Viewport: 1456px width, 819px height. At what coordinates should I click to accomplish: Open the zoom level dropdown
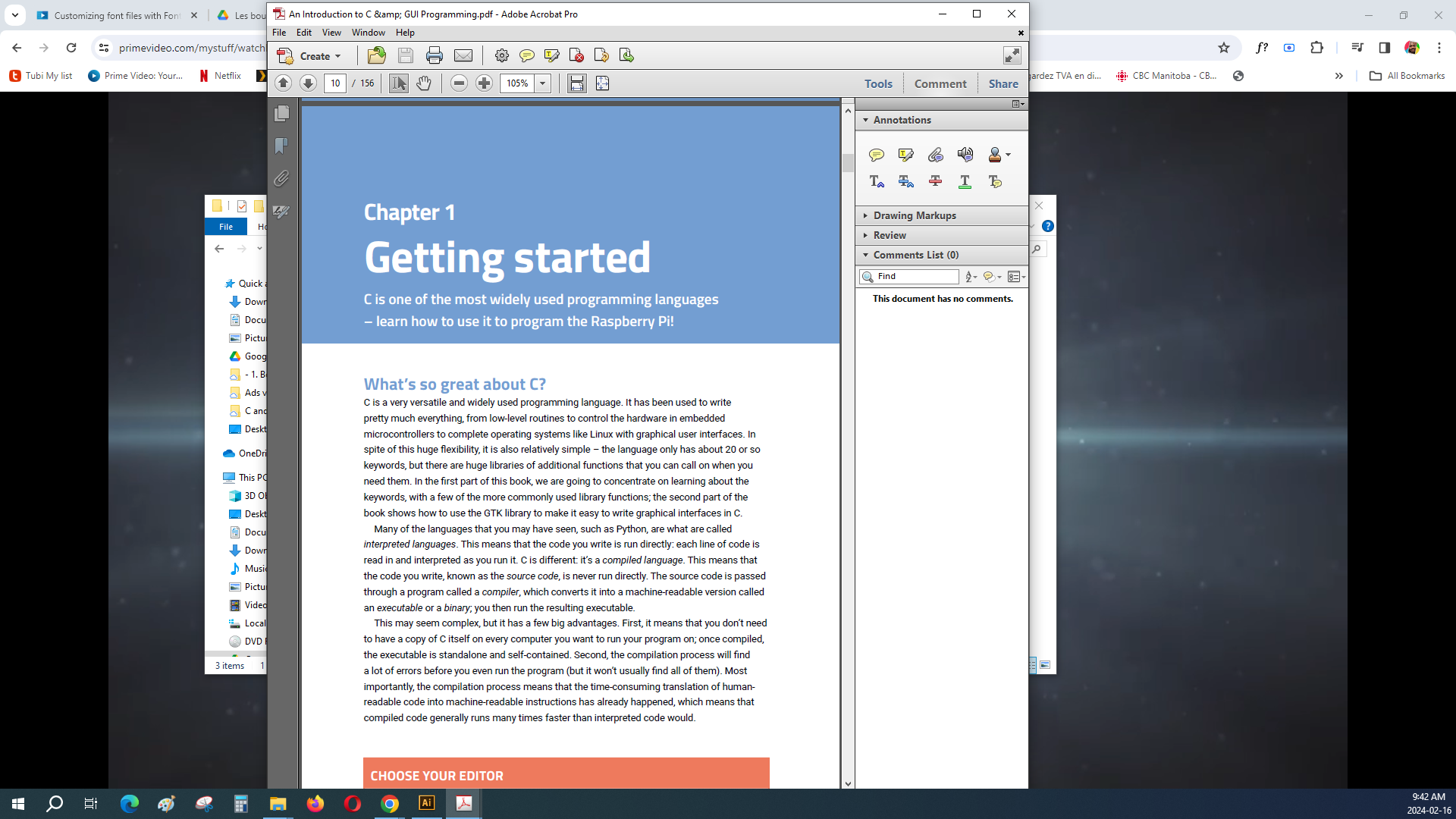tap(543, 83)
